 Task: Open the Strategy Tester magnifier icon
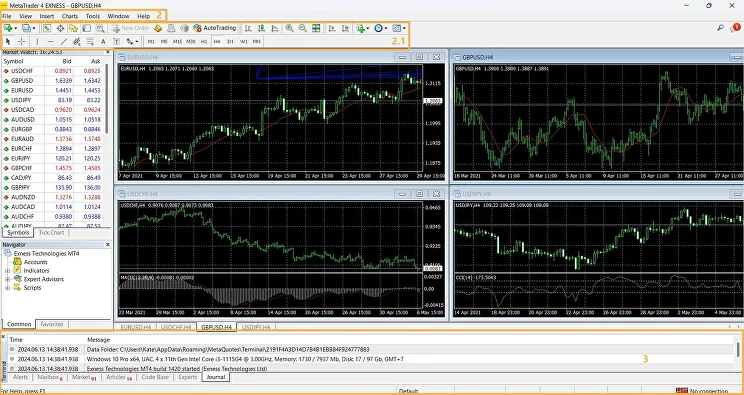tap(100, 28)
